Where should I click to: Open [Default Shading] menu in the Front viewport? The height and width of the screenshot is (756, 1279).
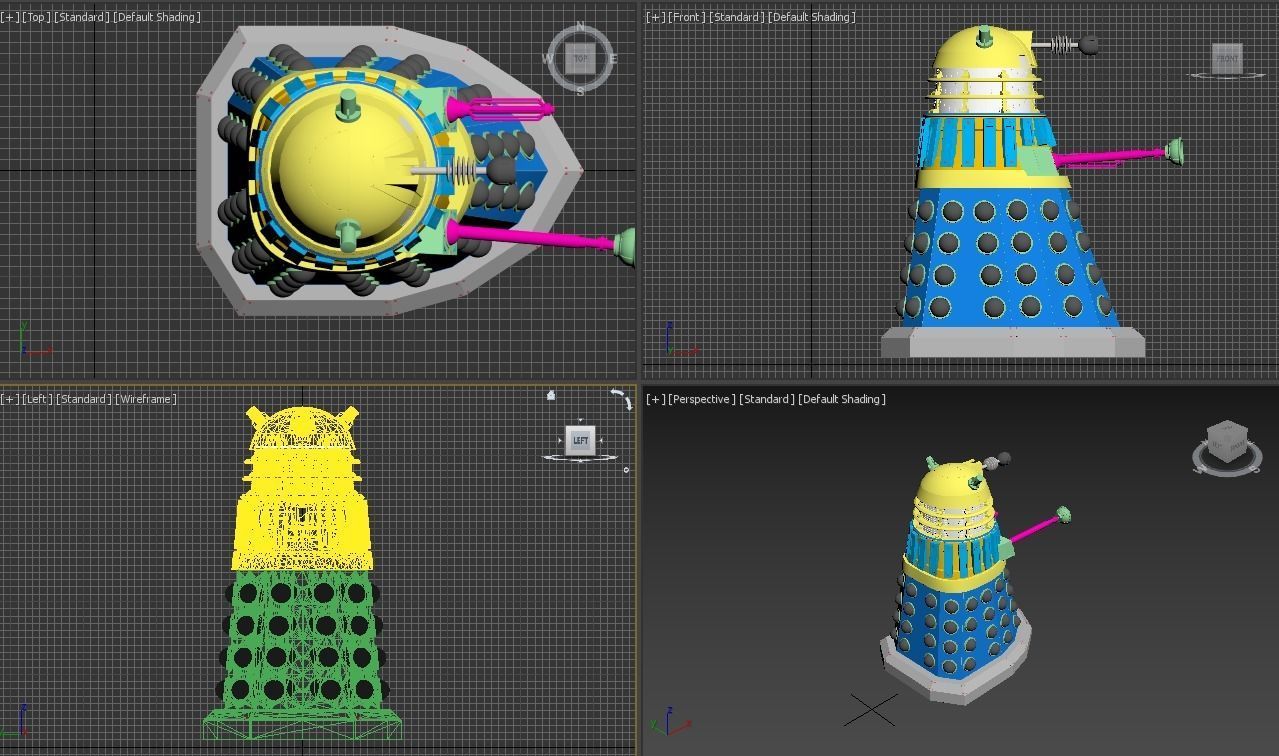812,17
